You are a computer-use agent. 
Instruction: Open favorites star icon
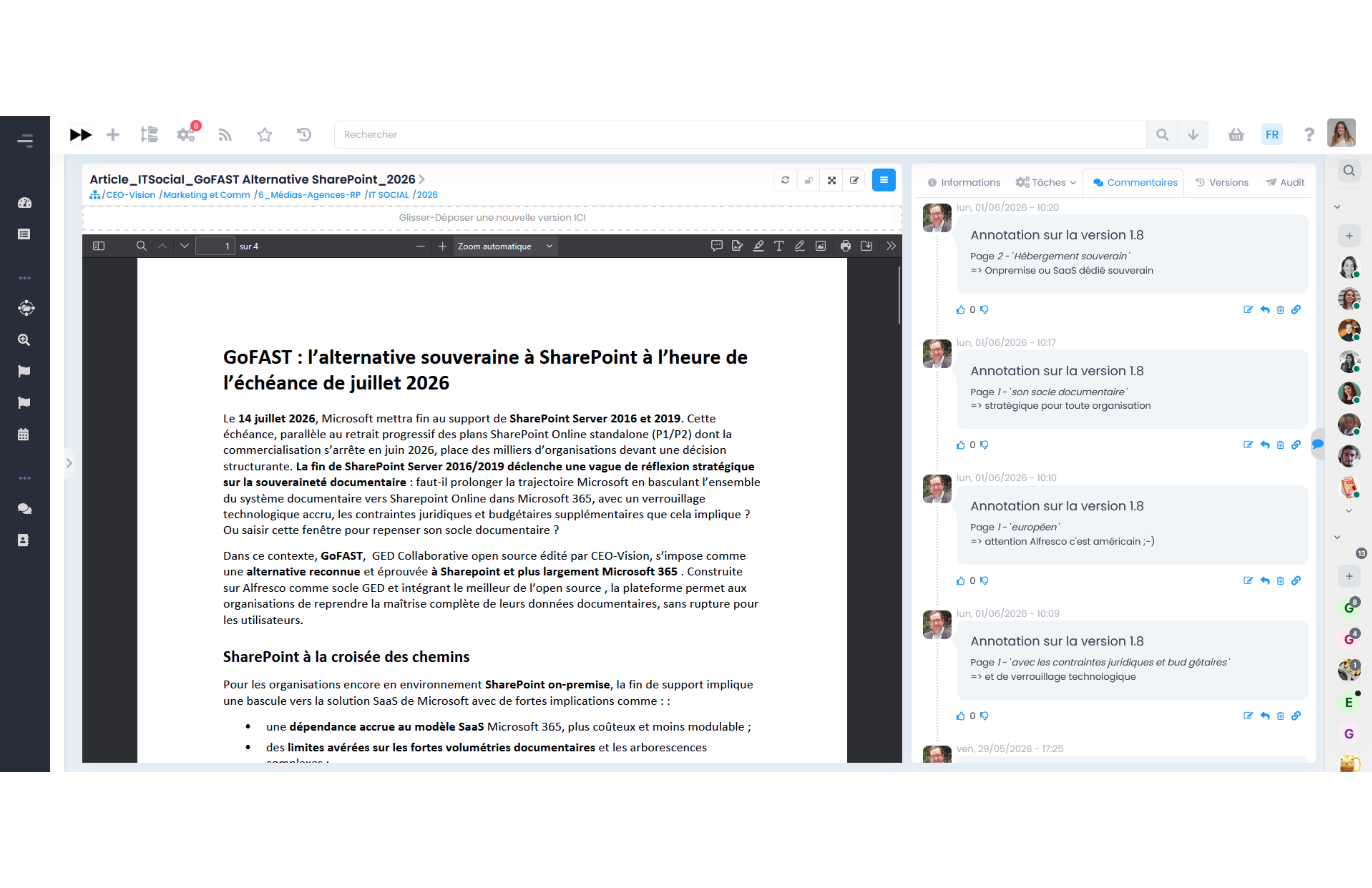[265, 134]
